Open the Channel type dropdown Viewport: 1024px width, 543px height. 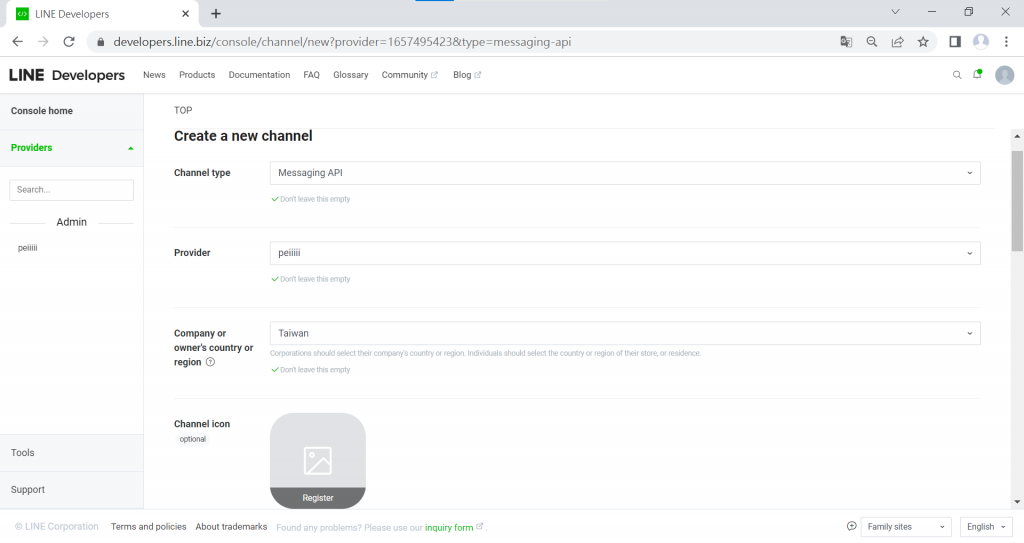(625, 173)
